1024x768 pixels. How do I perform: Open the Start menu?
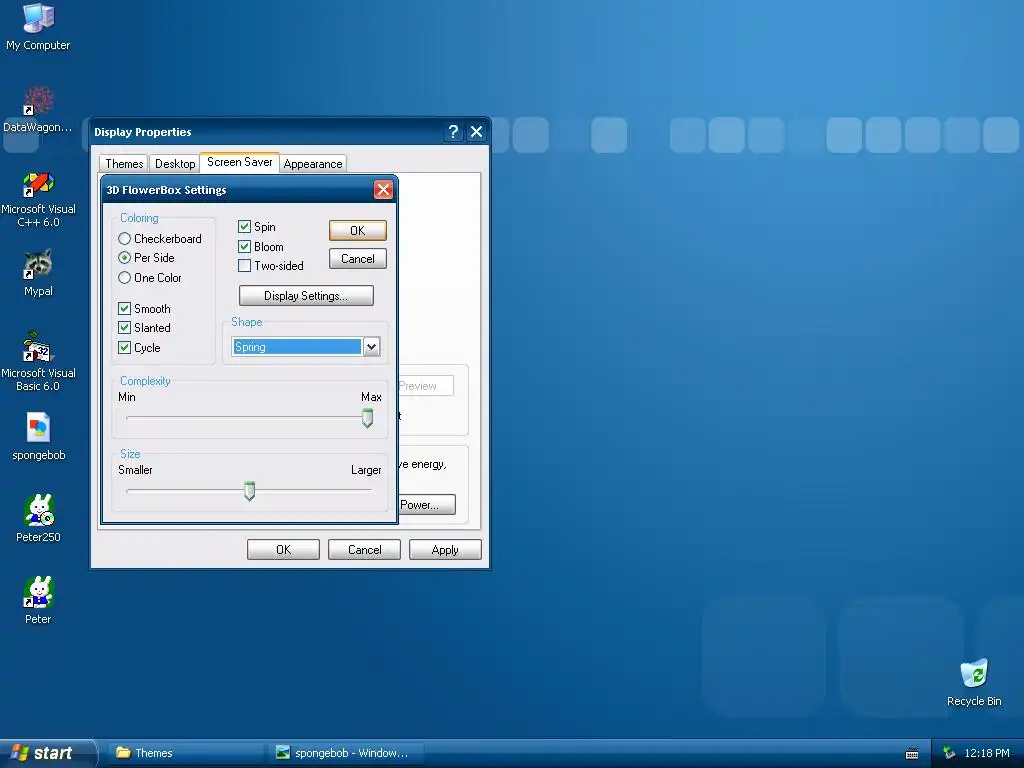pos(47,753)
